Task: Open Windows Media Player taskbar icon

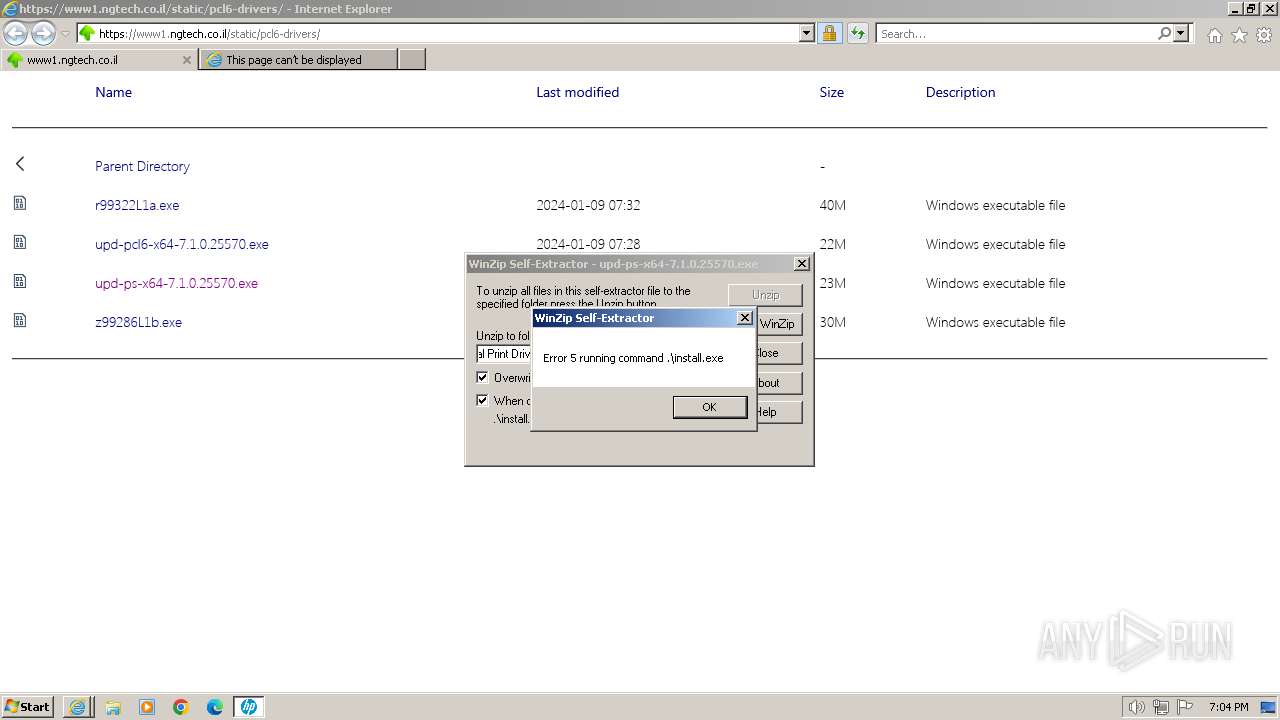Action: 147,707
